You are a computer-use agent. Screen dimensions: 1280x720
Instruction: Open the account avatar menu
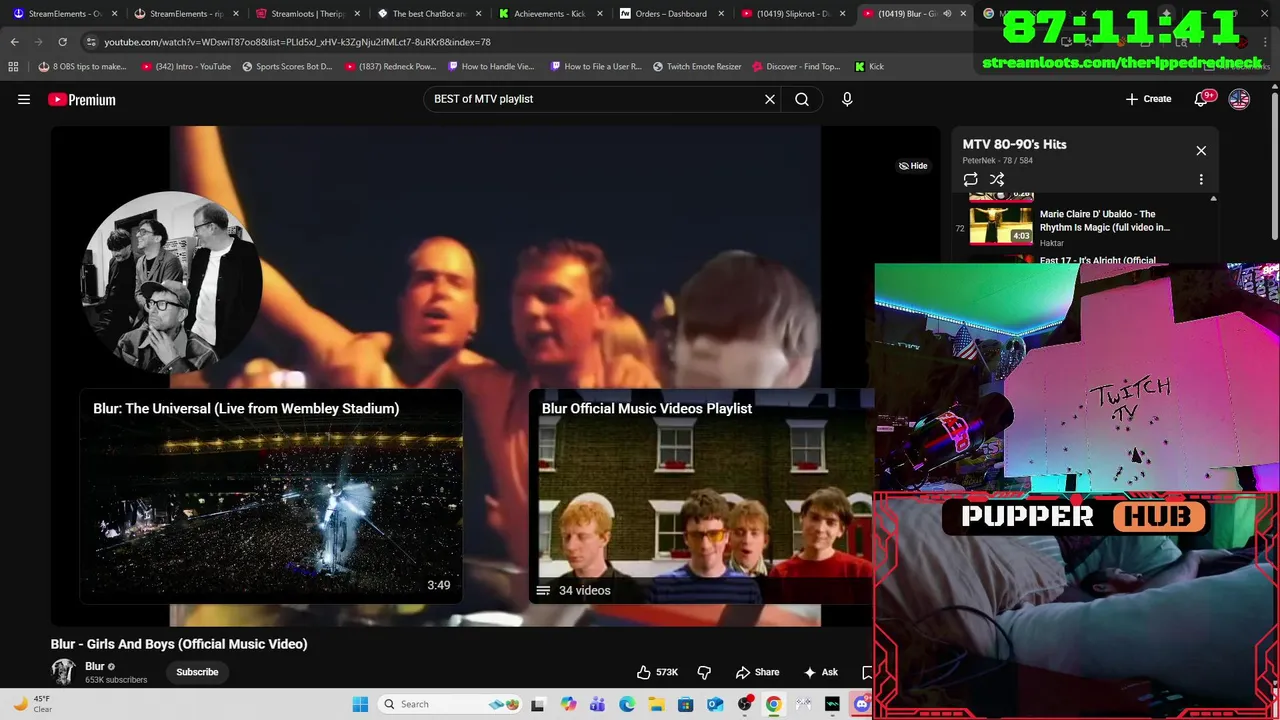[1239, 99]
